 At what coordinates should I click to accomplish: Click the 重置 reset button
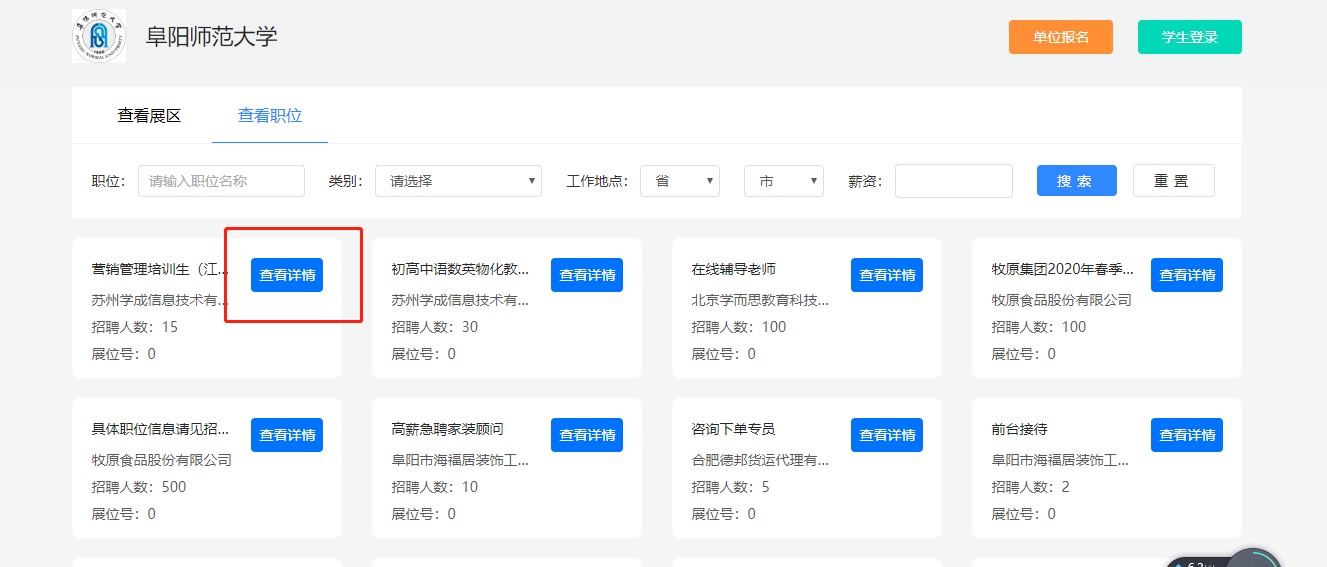1173,181
